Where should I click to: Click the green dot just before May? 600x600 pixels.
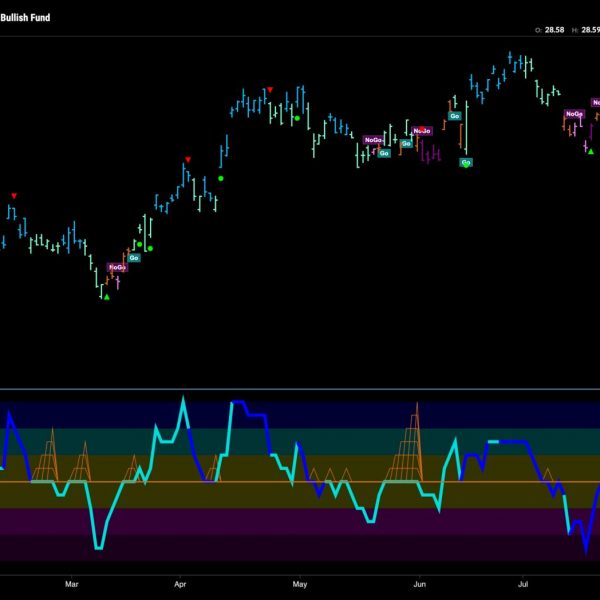(x=297, y=118)
